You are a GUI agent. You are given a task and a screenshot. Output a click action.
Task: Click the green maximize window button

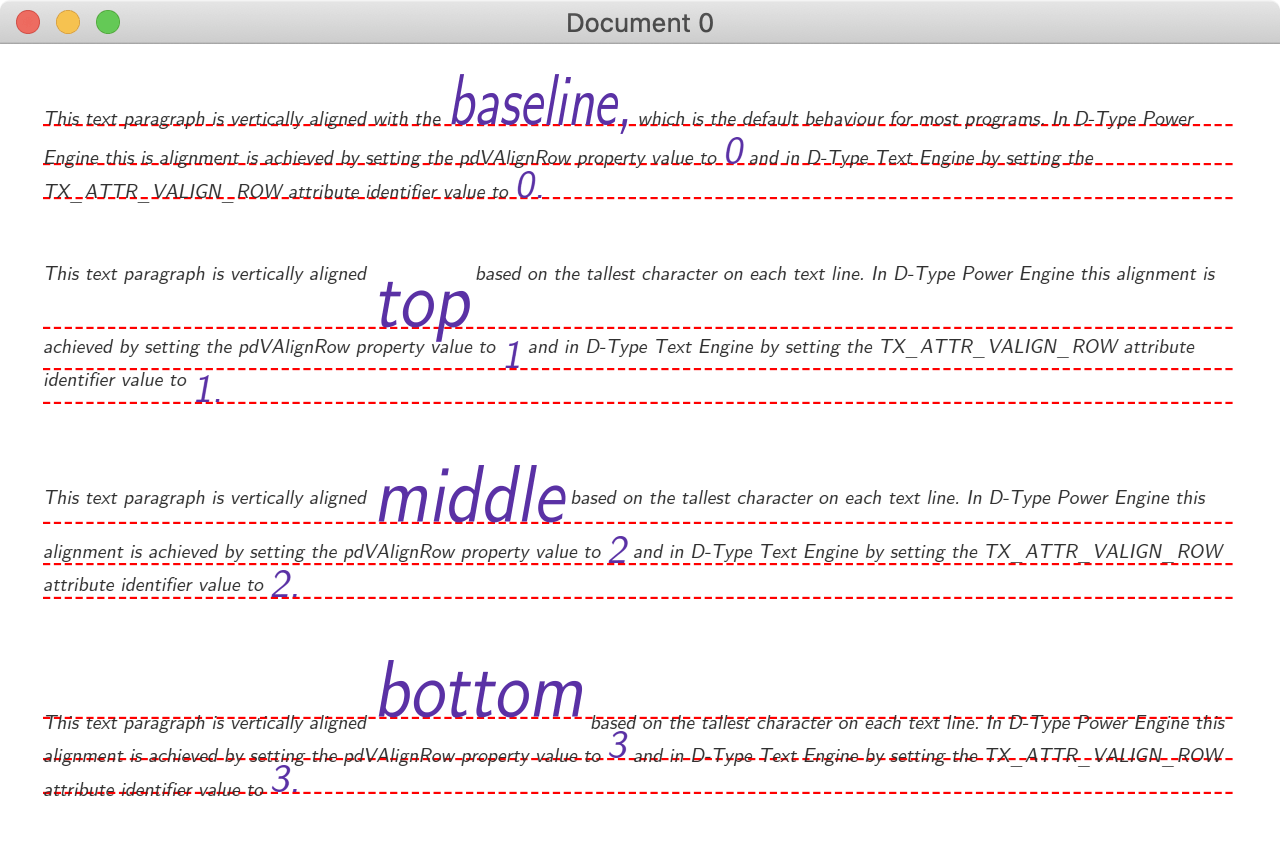pos(108,22)
